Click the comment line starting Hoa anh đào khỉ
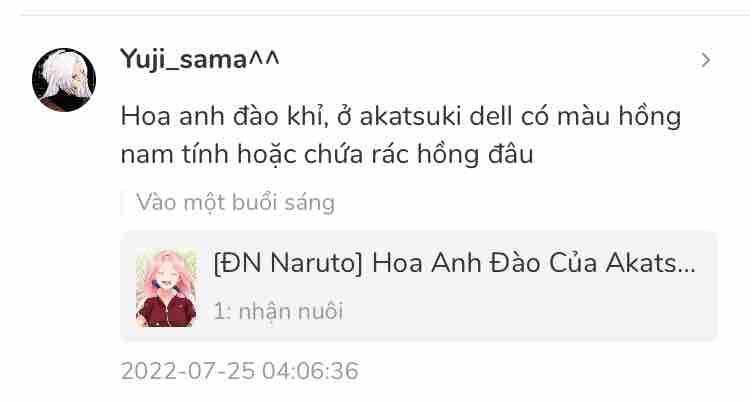Screen dimensions: 750x403 point(401,116)
